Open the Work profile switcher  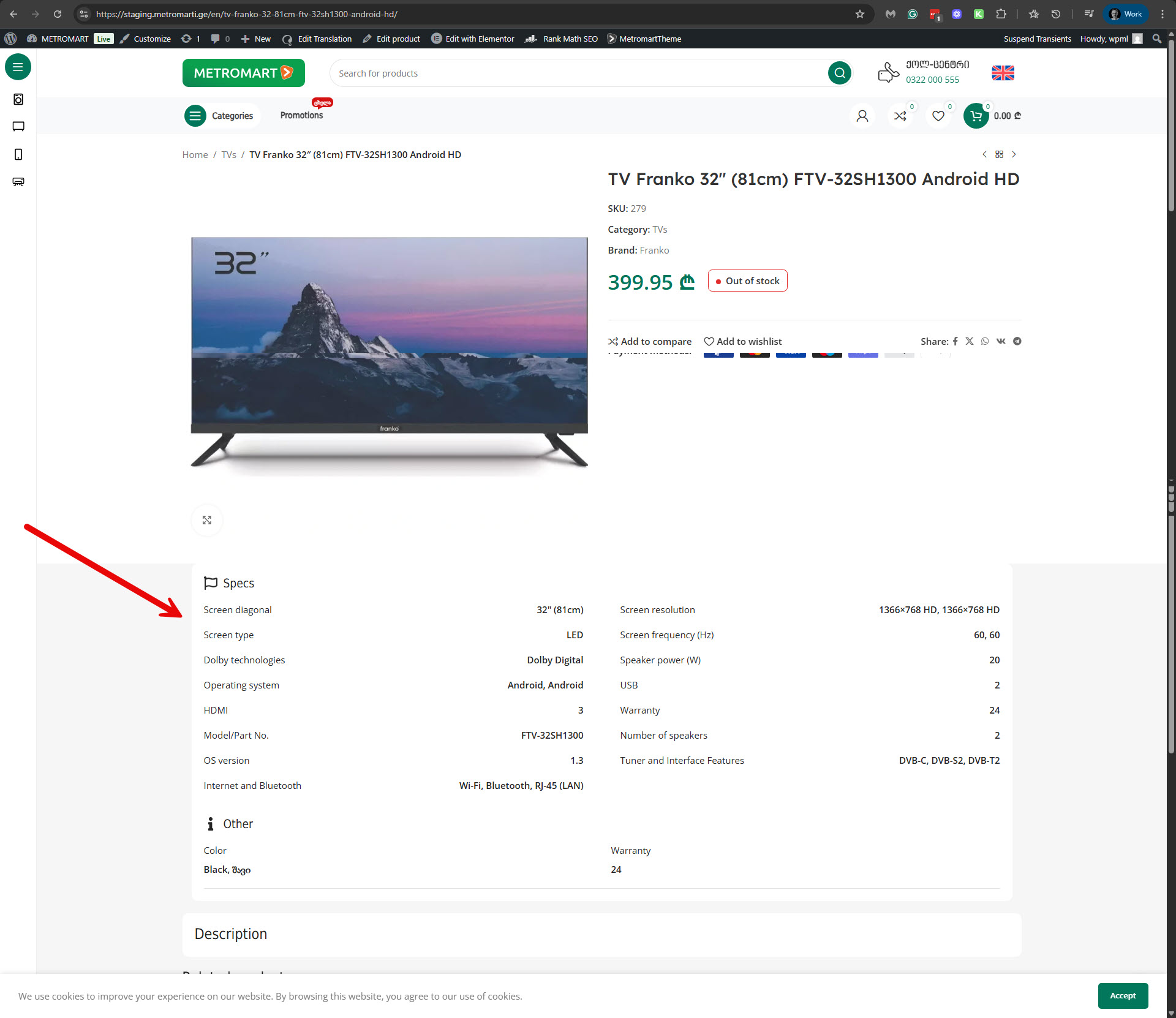(1126, 14)
